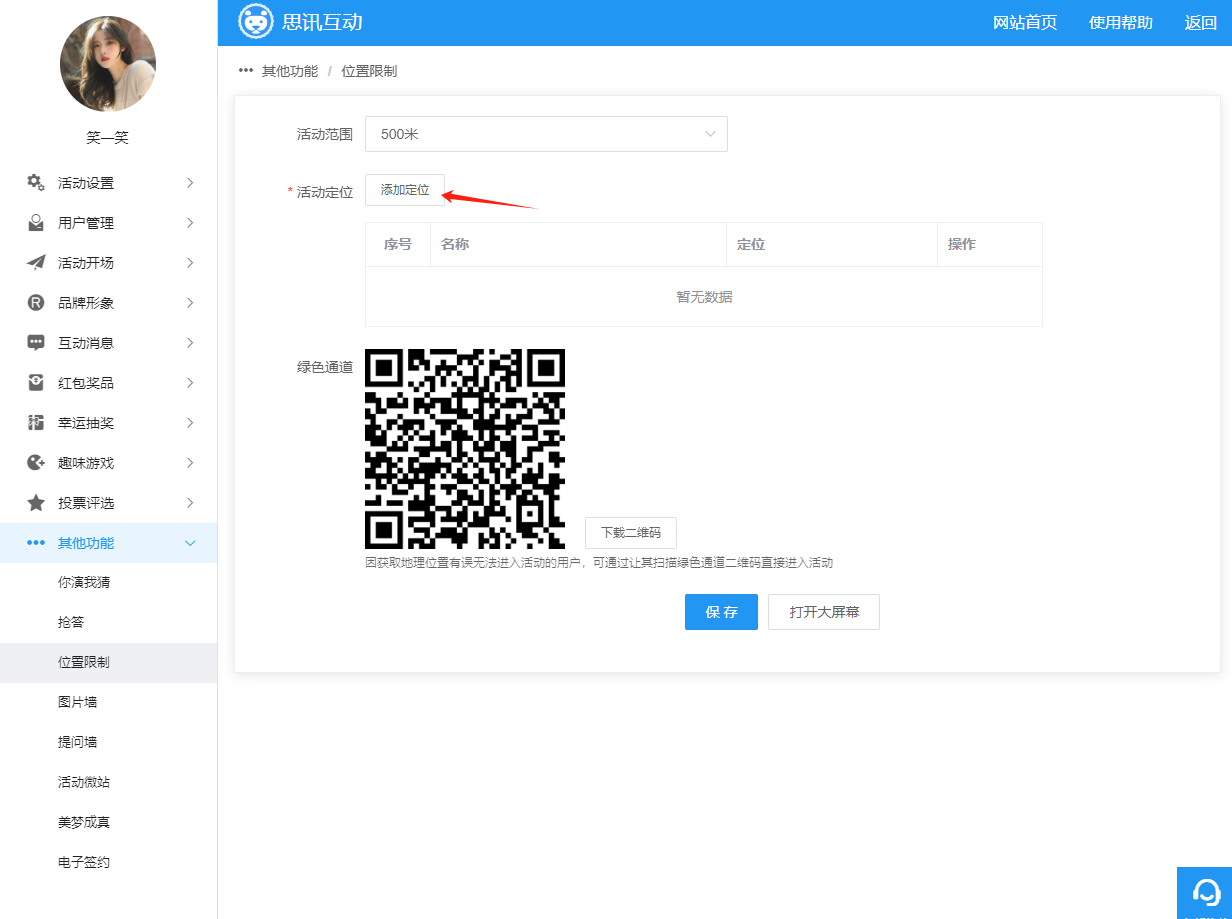Click the 幸运抽奖 icon
Image resolution: width=1232 pixels, height=919 pixels.
tap(36, 423)
